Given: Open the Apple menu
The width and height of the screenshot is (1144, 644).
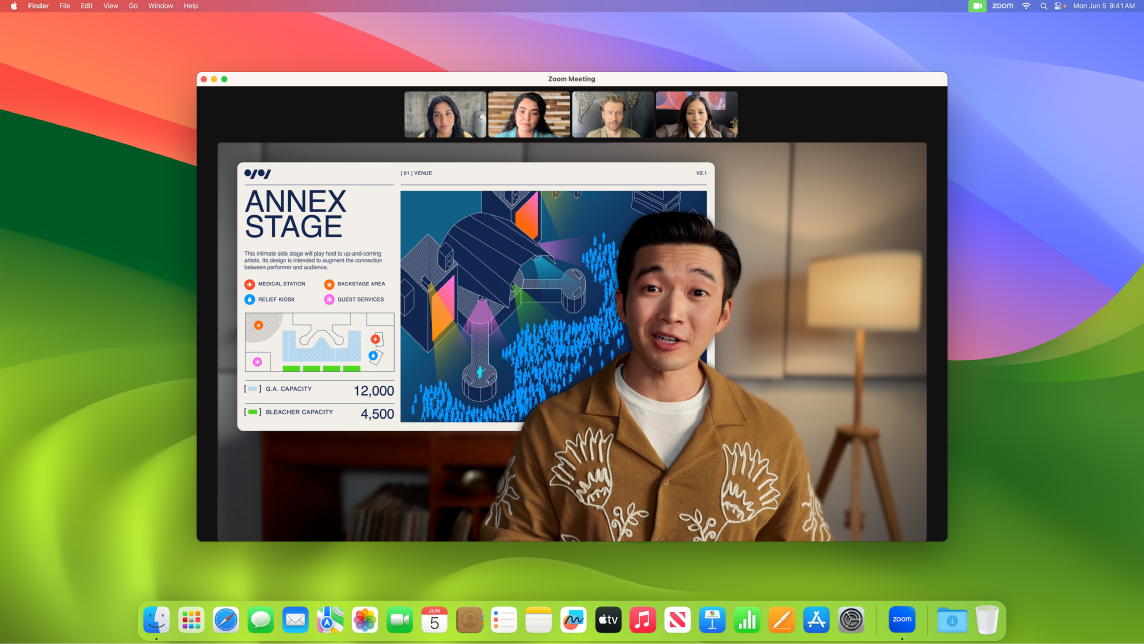Looking at the screenshot, I should [x=14, y=6].
